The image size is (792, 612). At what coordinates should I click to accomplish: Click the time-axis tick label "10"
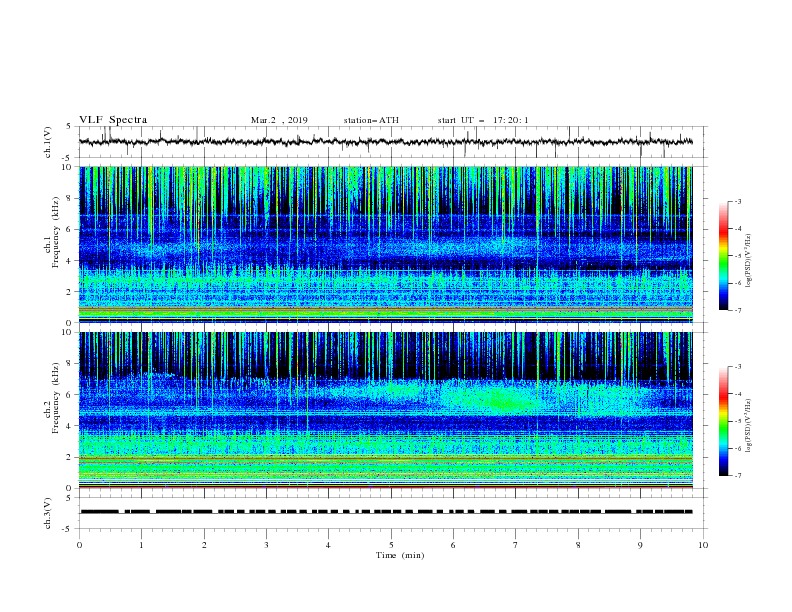click(x=703, y=545)
